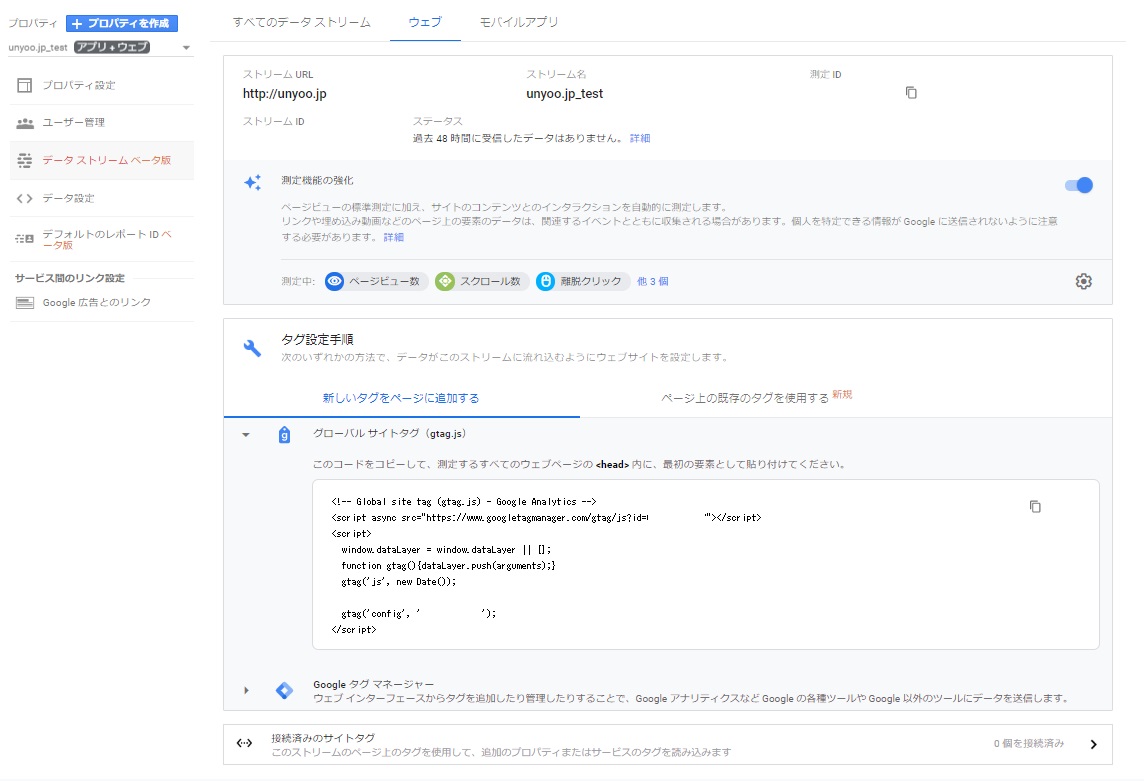Click the connected site tags icon
This screenshot has width=1144, height=781.
tap(244, 743)
